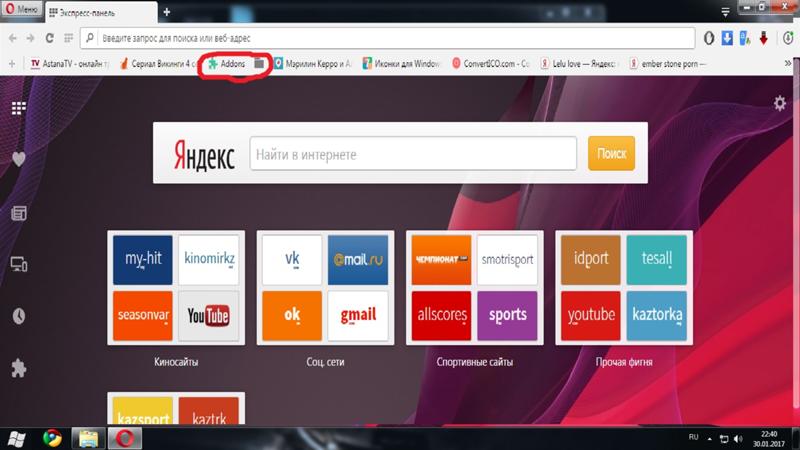Open the tesall tile
Image resolution: width=800 pixels, height=450 pixels.
pyautogui.click(x=657, y=260)
